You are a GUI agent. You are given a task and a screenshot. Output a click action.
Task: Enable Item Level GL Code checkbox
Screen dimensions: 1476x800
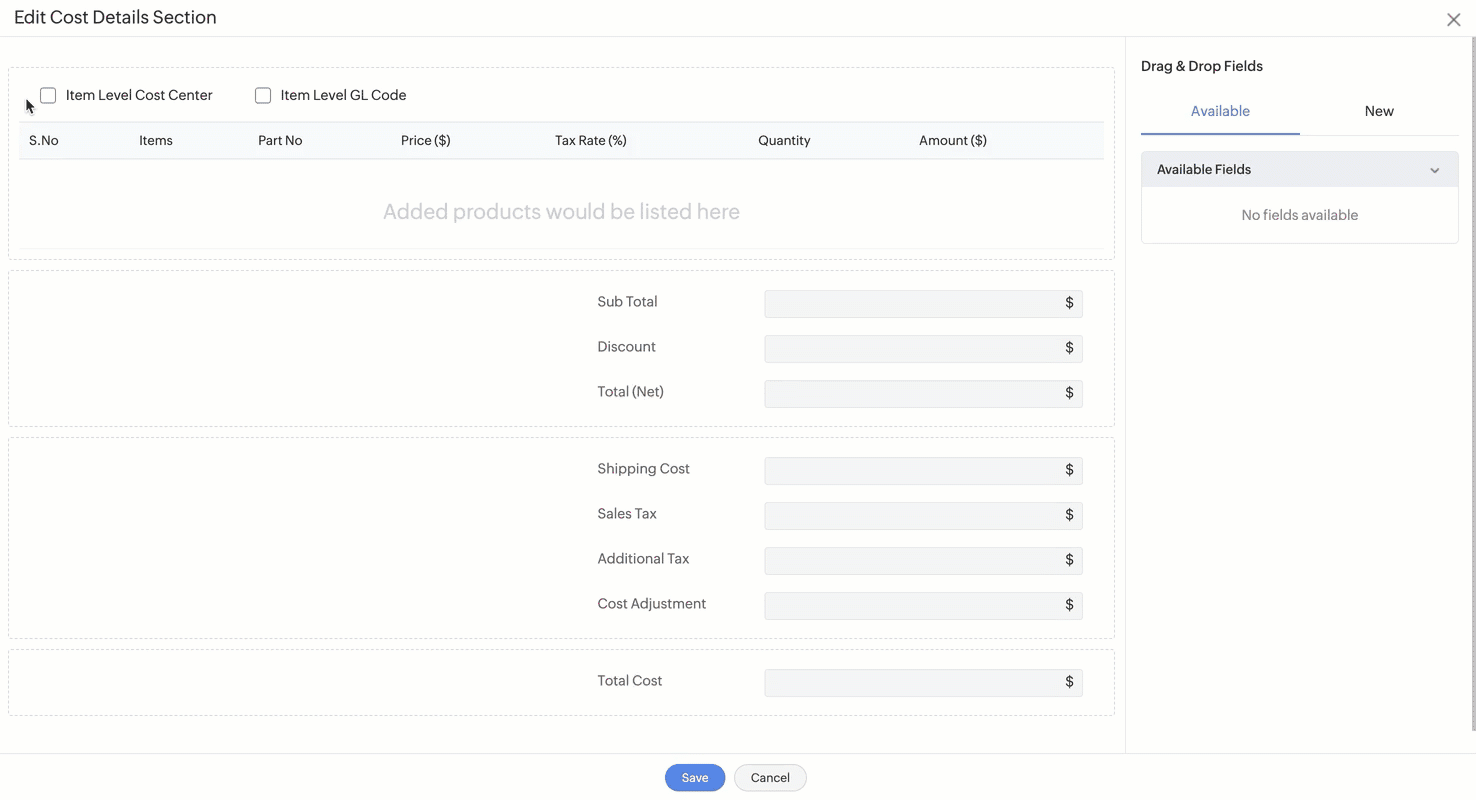pyautogui.click(x=263, y=96)
